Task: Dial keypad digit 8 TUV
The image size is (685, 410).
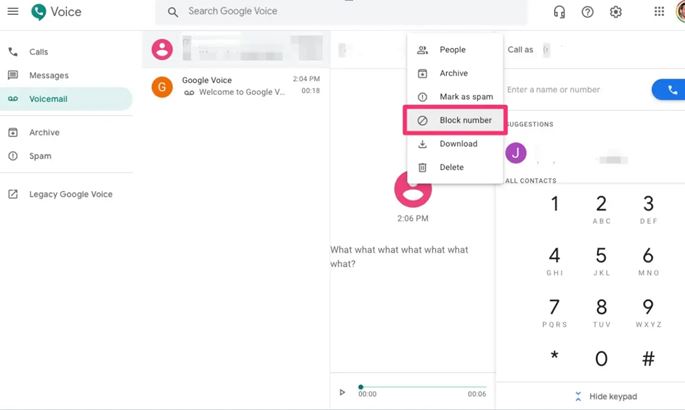Action: point(602,313)
